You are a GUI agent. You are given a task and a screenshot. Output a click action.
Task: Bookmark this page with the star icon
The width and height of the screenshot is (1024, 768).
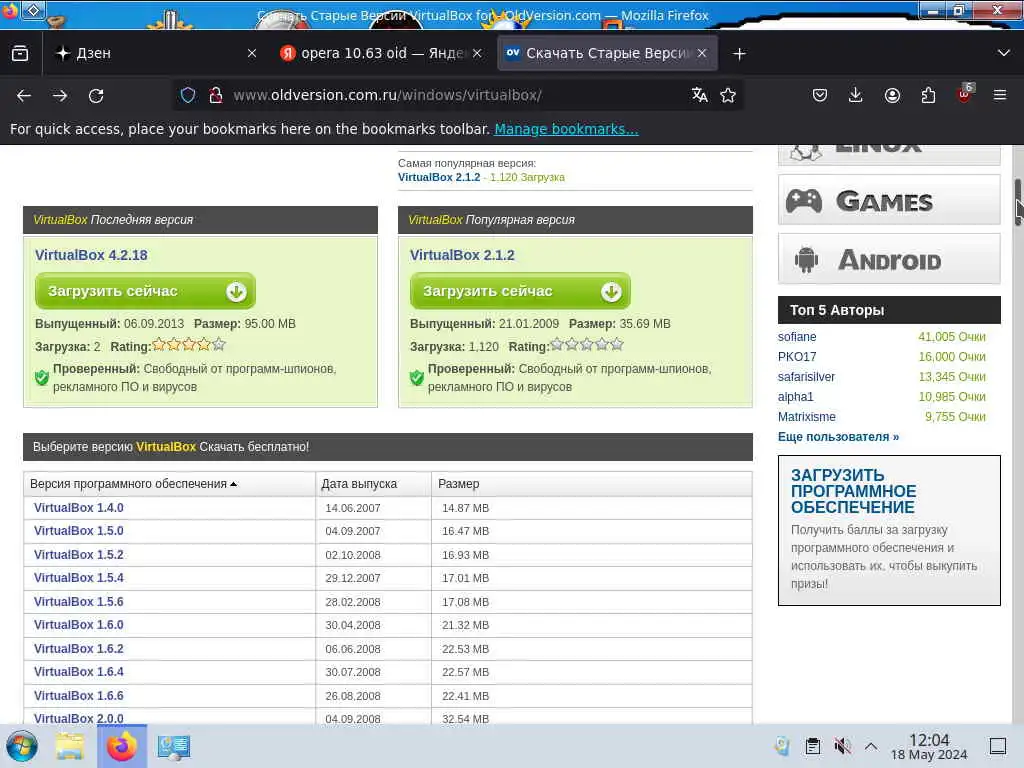pos(728,95)
